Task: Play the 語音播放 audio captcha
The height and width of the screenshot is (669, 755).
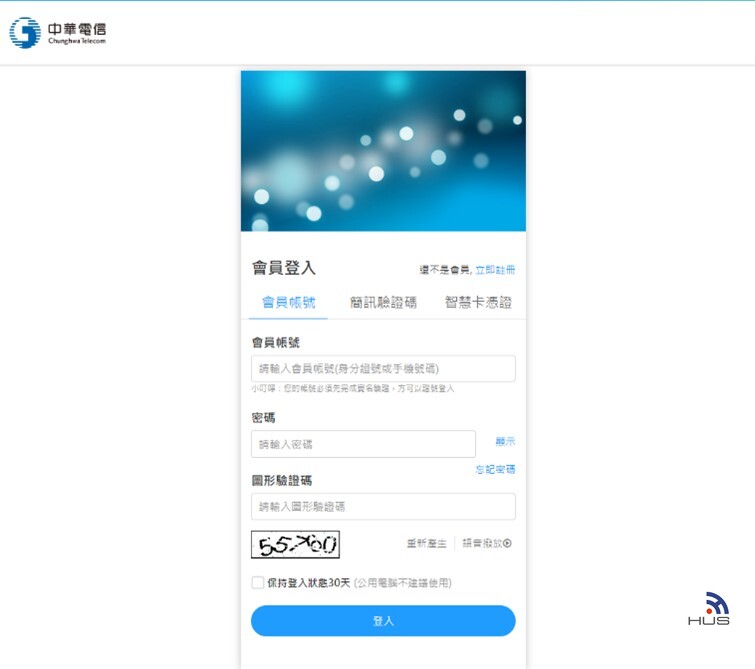Action: (487, 543)
